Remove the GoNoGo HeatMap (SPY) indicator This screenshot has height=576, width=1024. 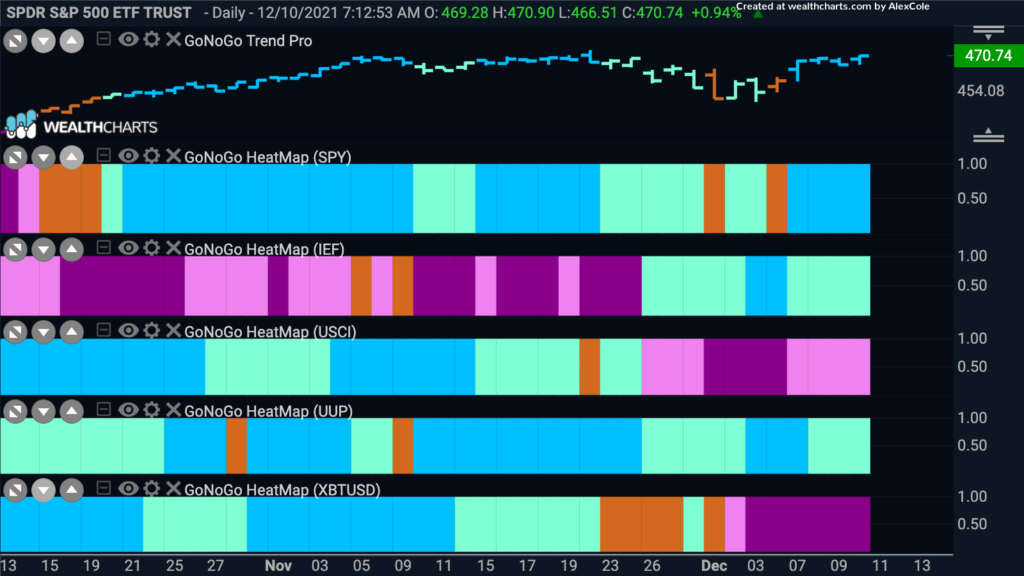pyautogui.click(x=173, y=155)
